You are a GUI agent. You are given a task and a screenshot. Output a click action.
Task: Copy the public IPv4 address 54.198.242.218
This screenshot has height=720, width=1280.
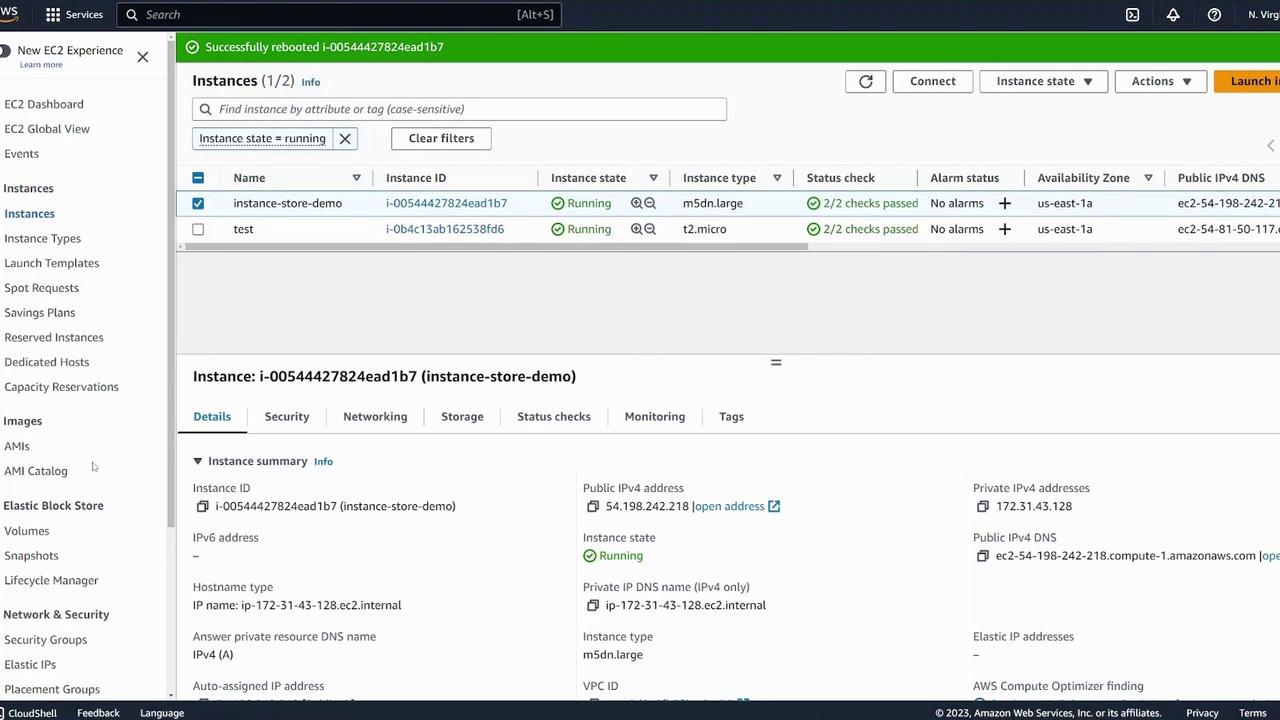593,507
